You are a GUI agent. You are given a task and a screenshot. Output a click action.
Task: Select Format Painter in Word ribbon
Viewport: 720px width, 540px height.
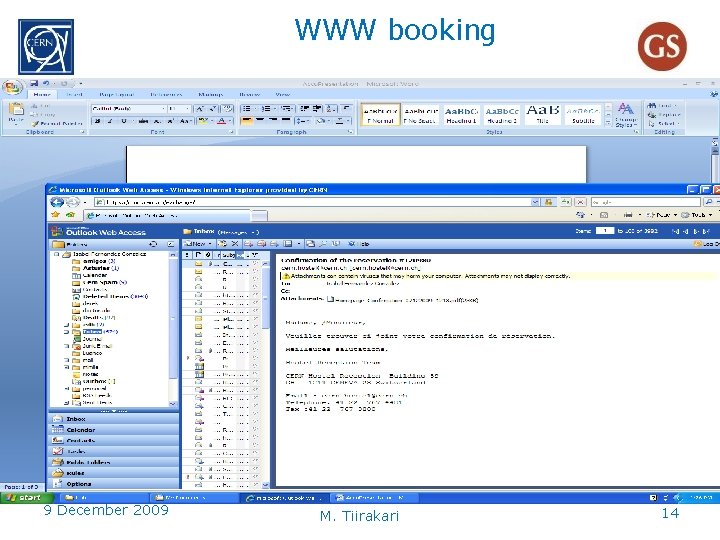[57, 124]
